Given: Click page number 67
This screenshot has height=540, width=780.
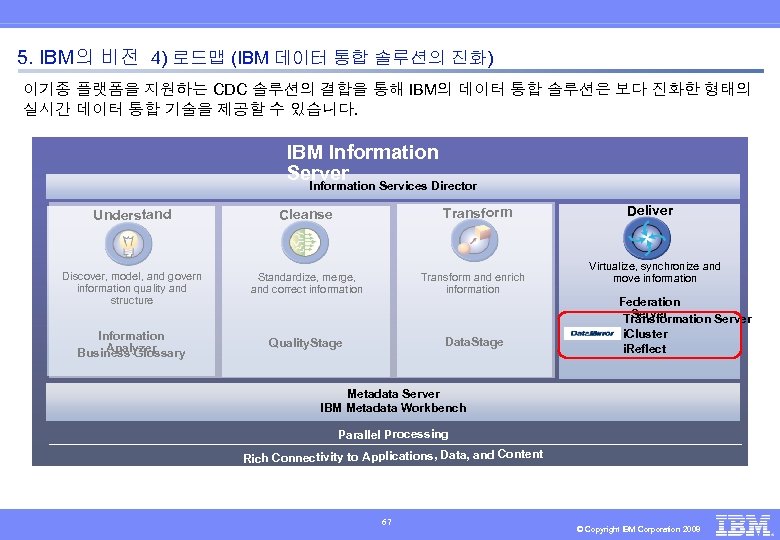Looking at the screenshot, I should point(387,522).
